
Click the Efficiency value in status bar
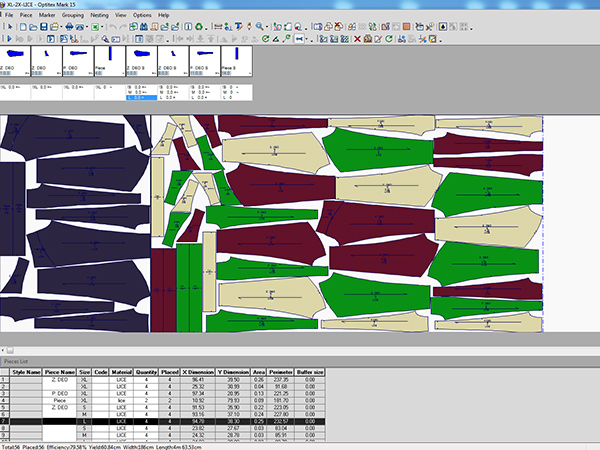click(x=67, y=447)
